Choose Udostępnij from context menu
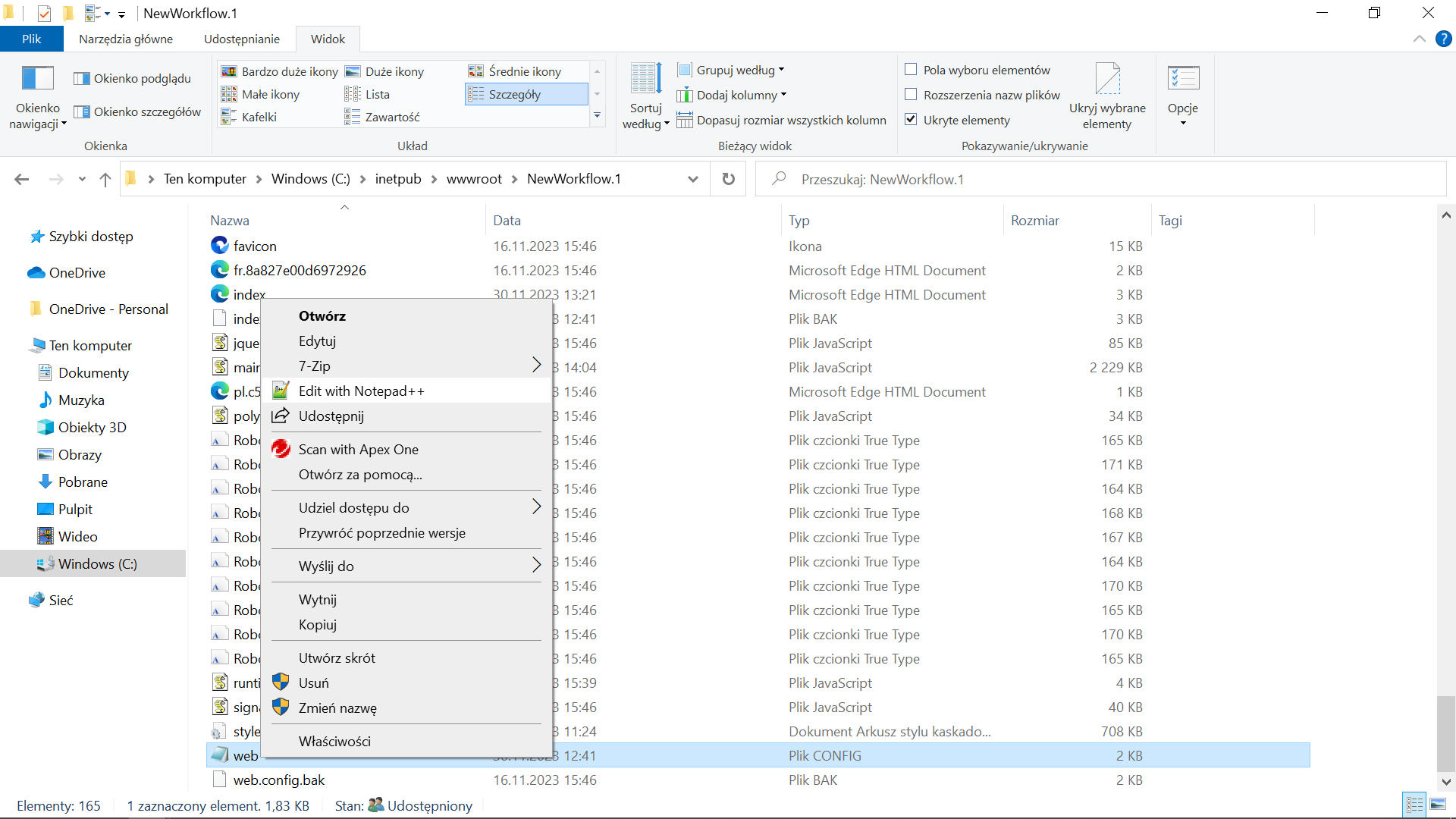This screenshot has width=1456, height=819. click(x=406, y=416)
